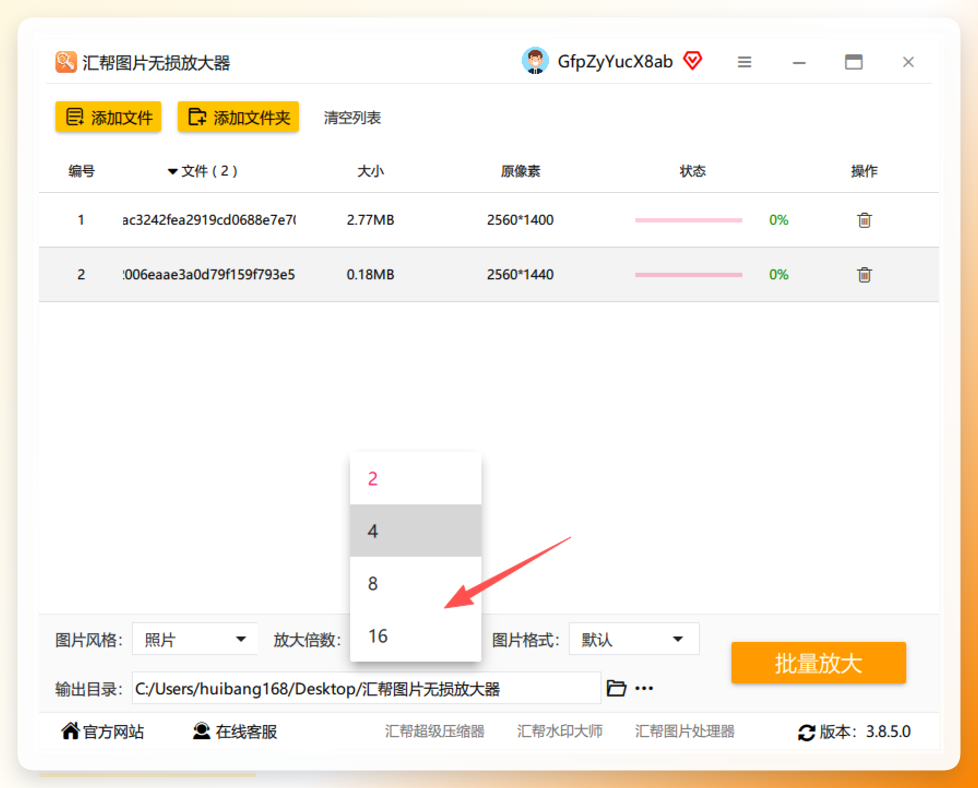Click size cell 2.77MB
This screenshot has width=978, height=788.
click(x=370, y=220)
